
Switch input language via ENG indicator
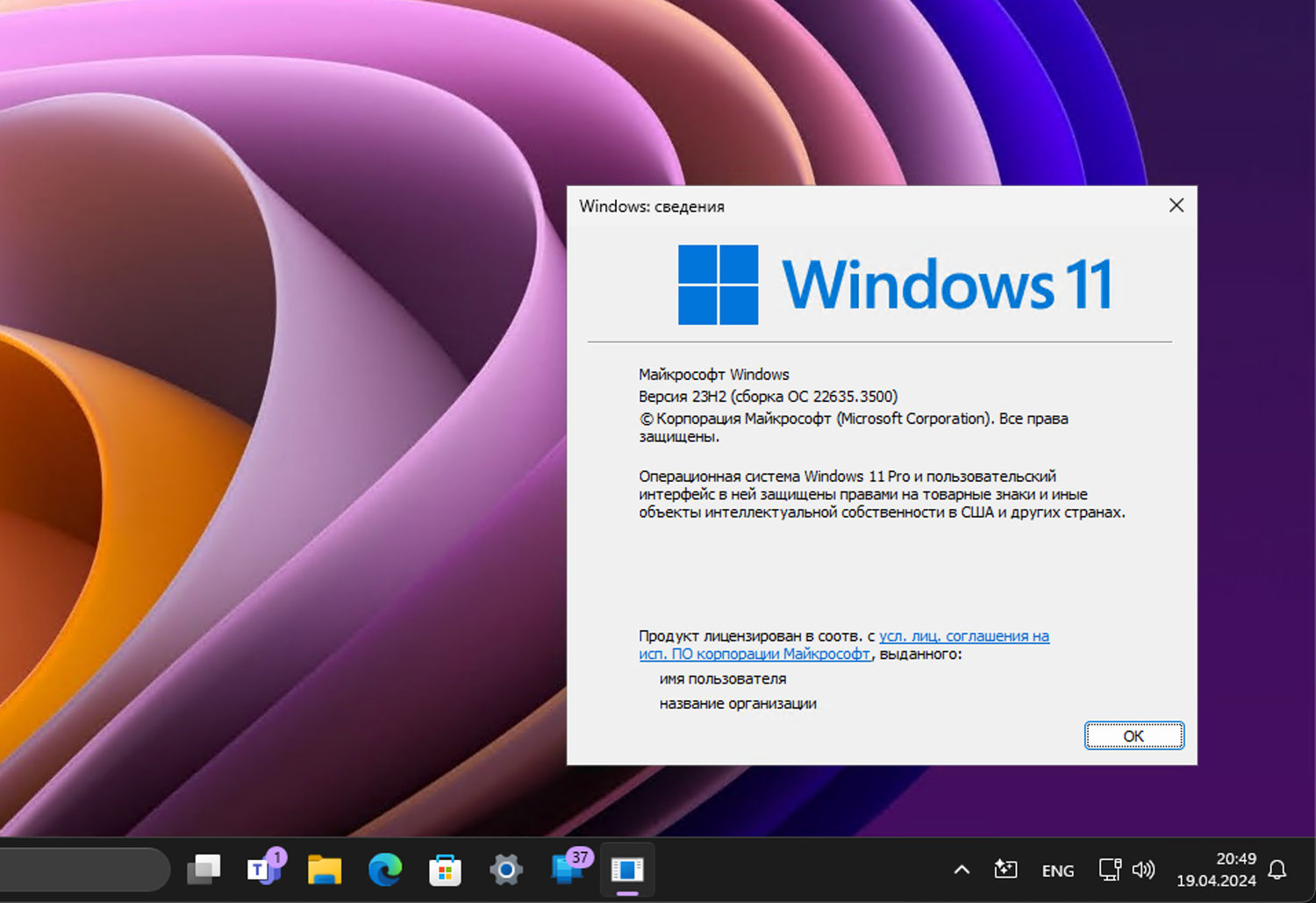[1057, 870]
